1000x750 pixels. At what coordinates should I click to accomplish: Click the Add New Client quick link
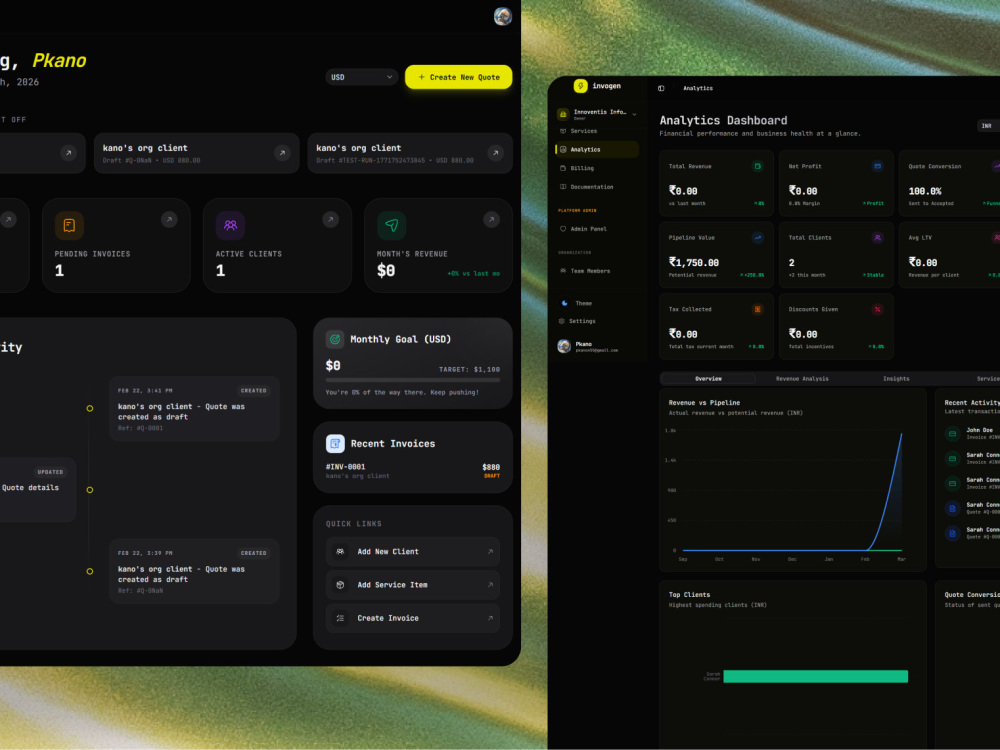pyautogui.click(x=413, y=552)
